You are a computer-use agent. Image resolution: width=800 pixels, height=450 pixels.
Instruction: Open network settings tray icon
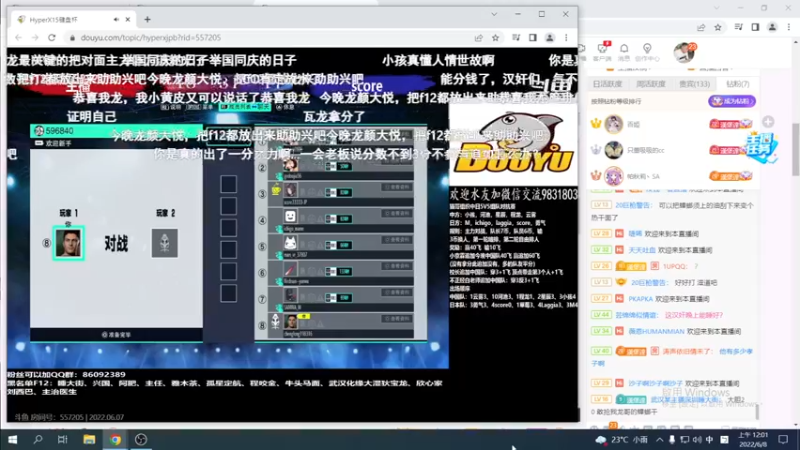click(x=685, y=440)
